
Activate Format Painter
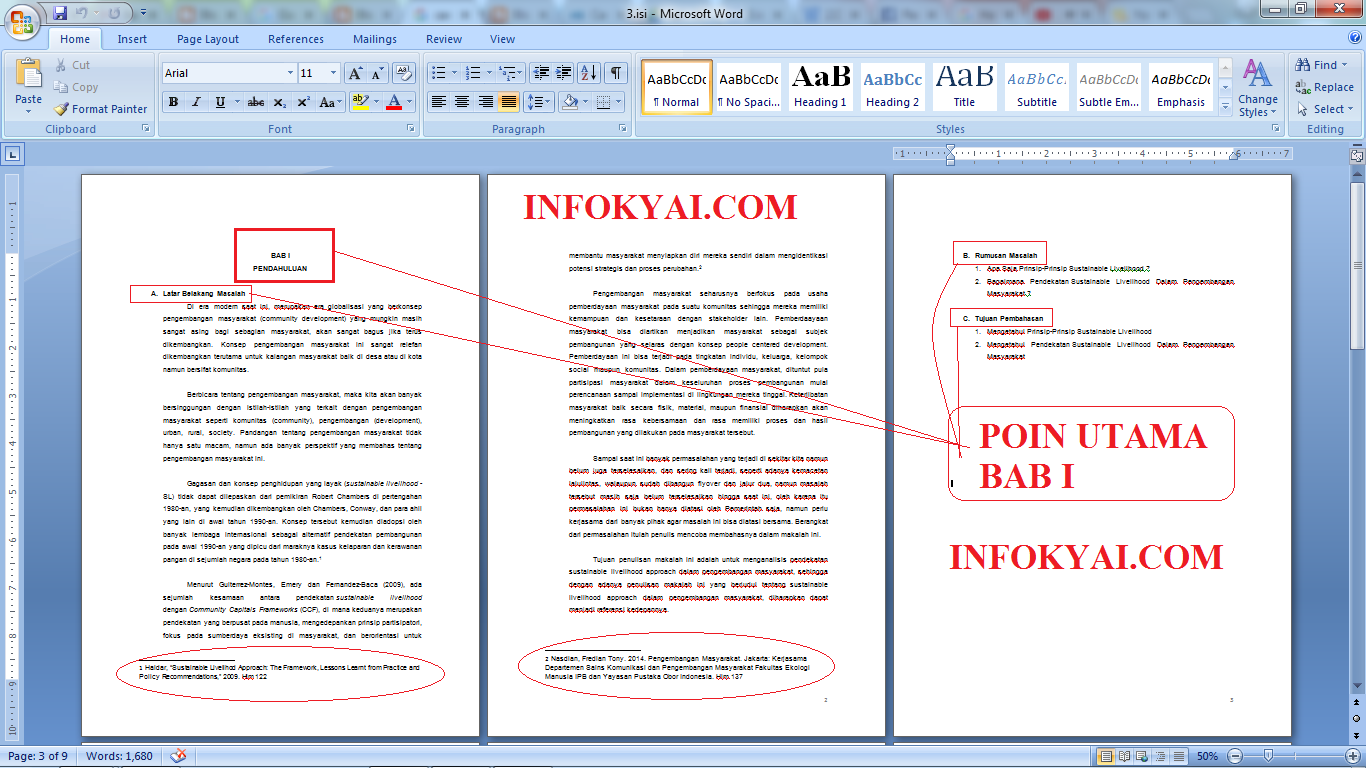100,109
